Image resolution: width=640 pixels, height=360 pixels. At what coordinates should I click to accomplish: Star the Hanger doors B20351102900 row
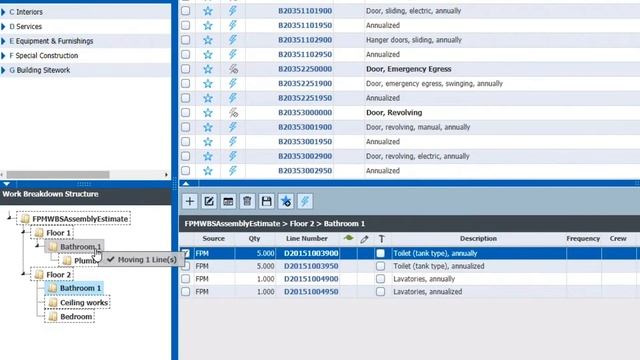coord(208,40)
